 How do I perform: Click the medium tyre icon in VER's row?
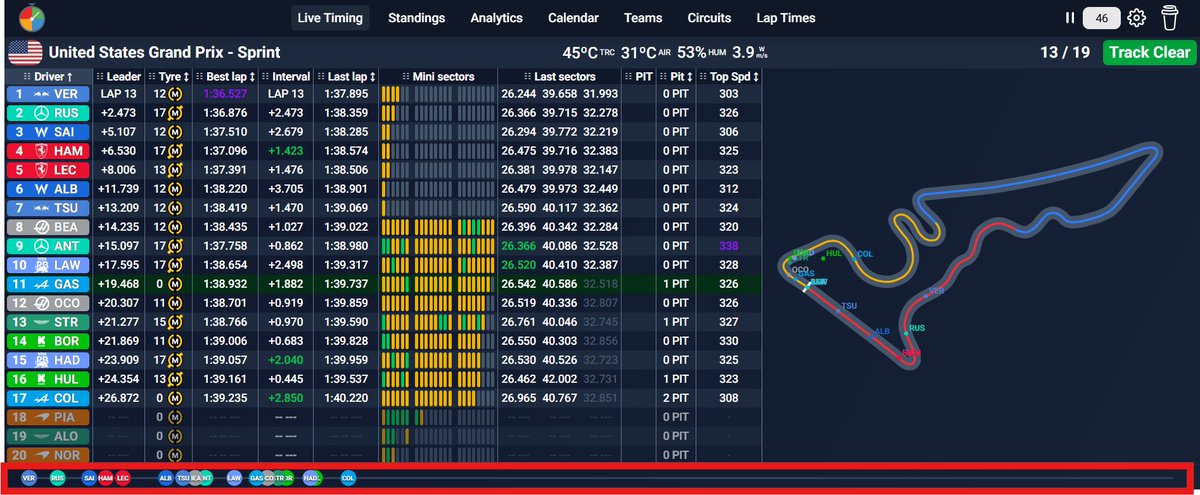pyautogui.click(x=175, y=93)
